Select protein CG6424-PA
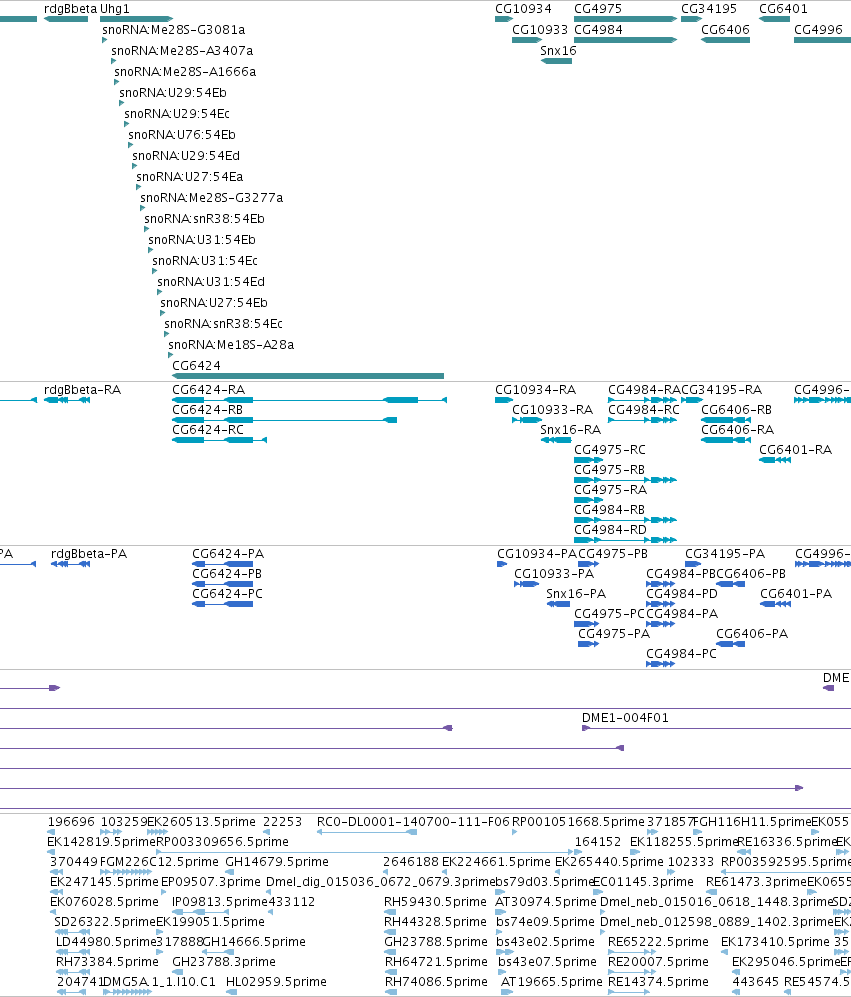The height and width of the screenshot is (997, 851). [223, 564]
